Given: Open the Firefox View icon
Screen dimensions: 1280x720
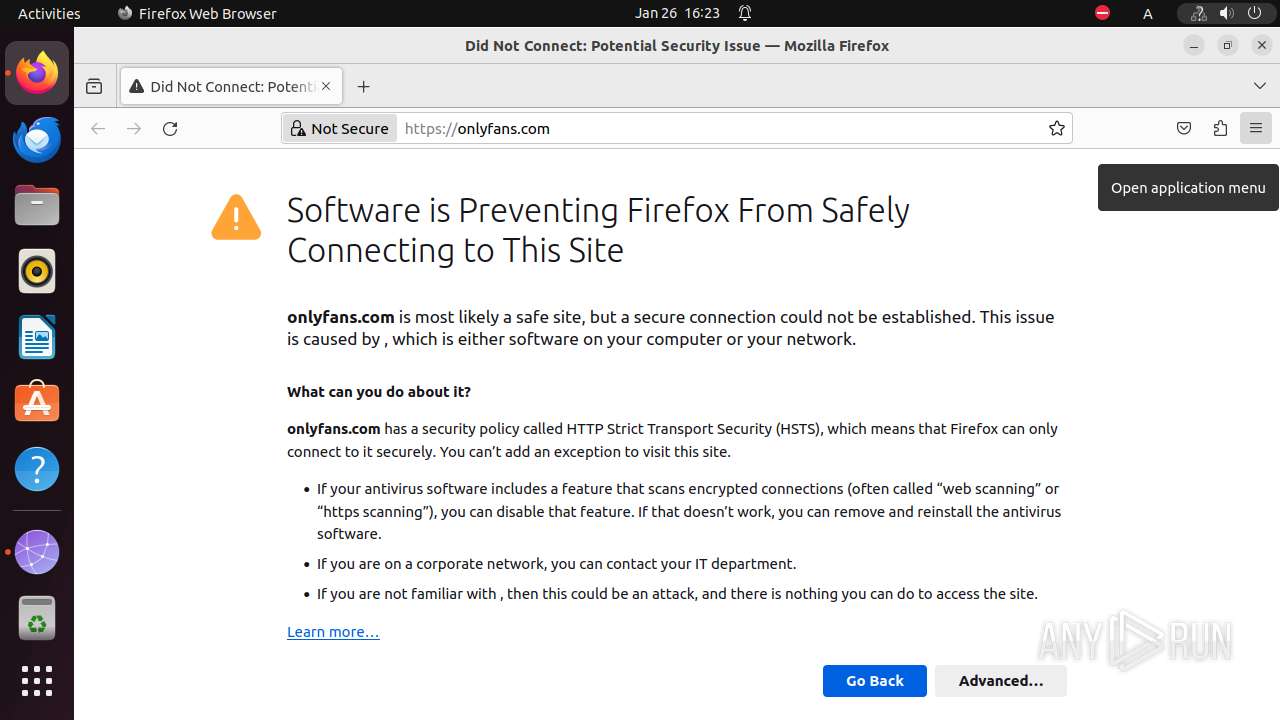Looking at the screenshot, I should tap(94, 86).
